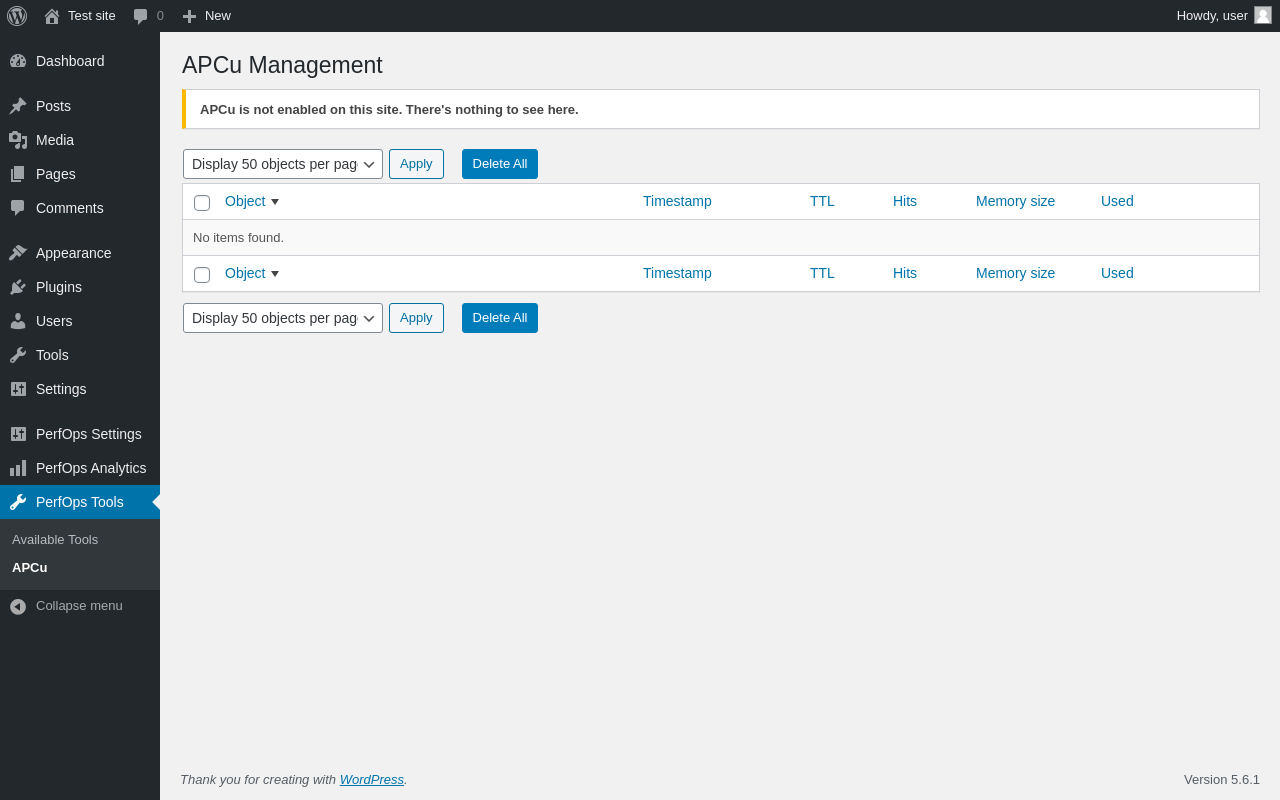
Task: Click the Media icon in sidebar
Action: (x=18, y=140)
